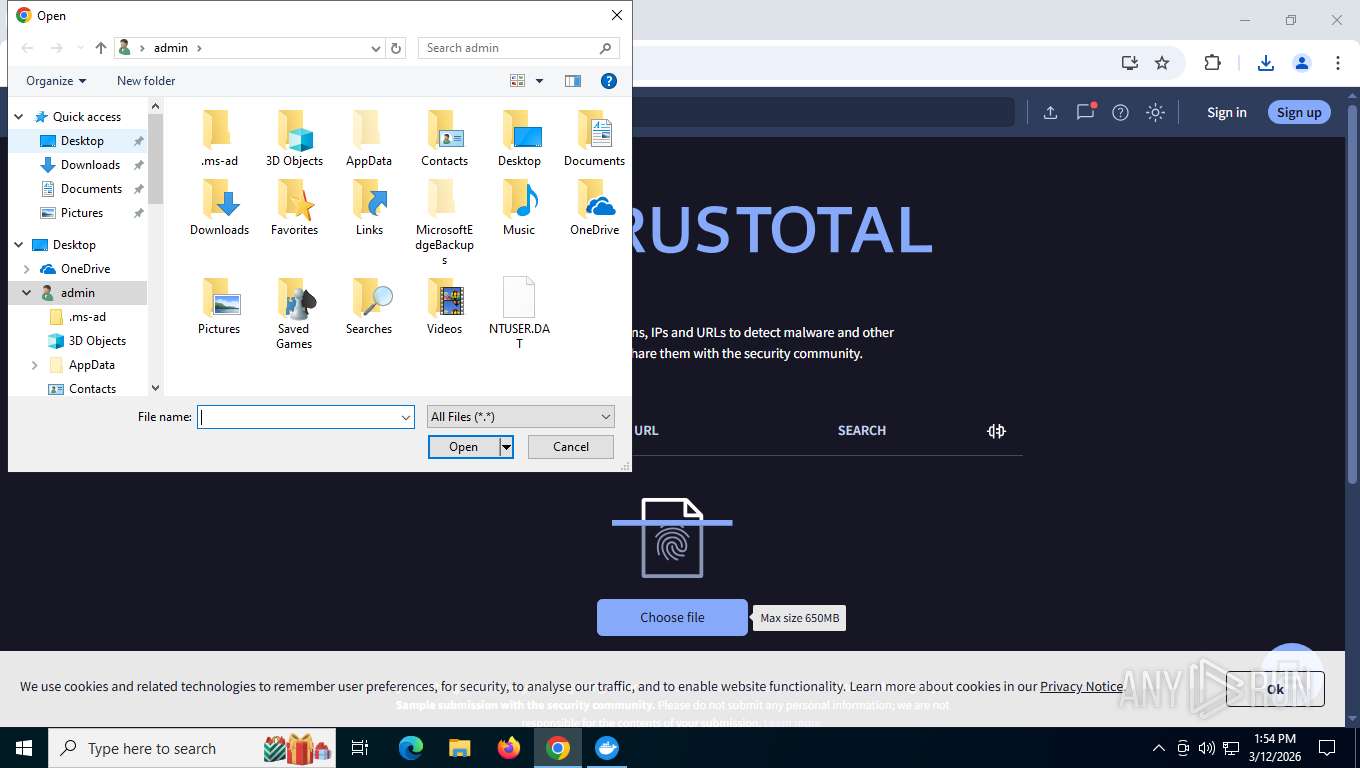Collapse the Quick access tree node
This screenshot has width=1360, height=768.
[x=19, y=117]
